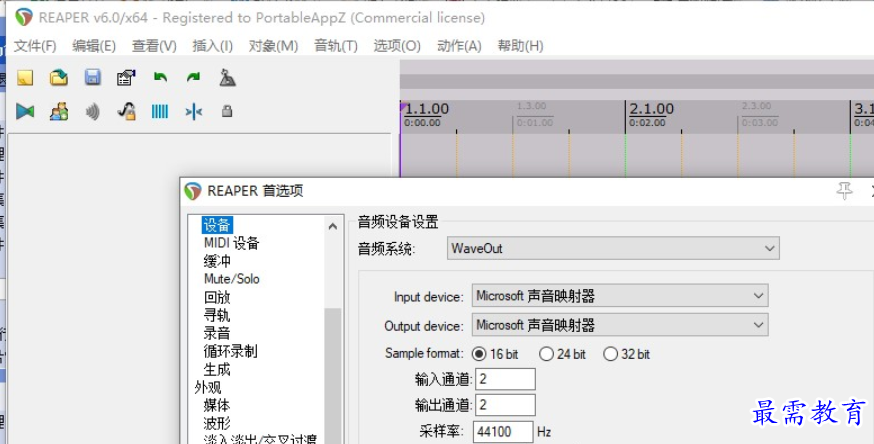Toggle the envelope move lock icon

pyautogui.click(x=127, y=111)
